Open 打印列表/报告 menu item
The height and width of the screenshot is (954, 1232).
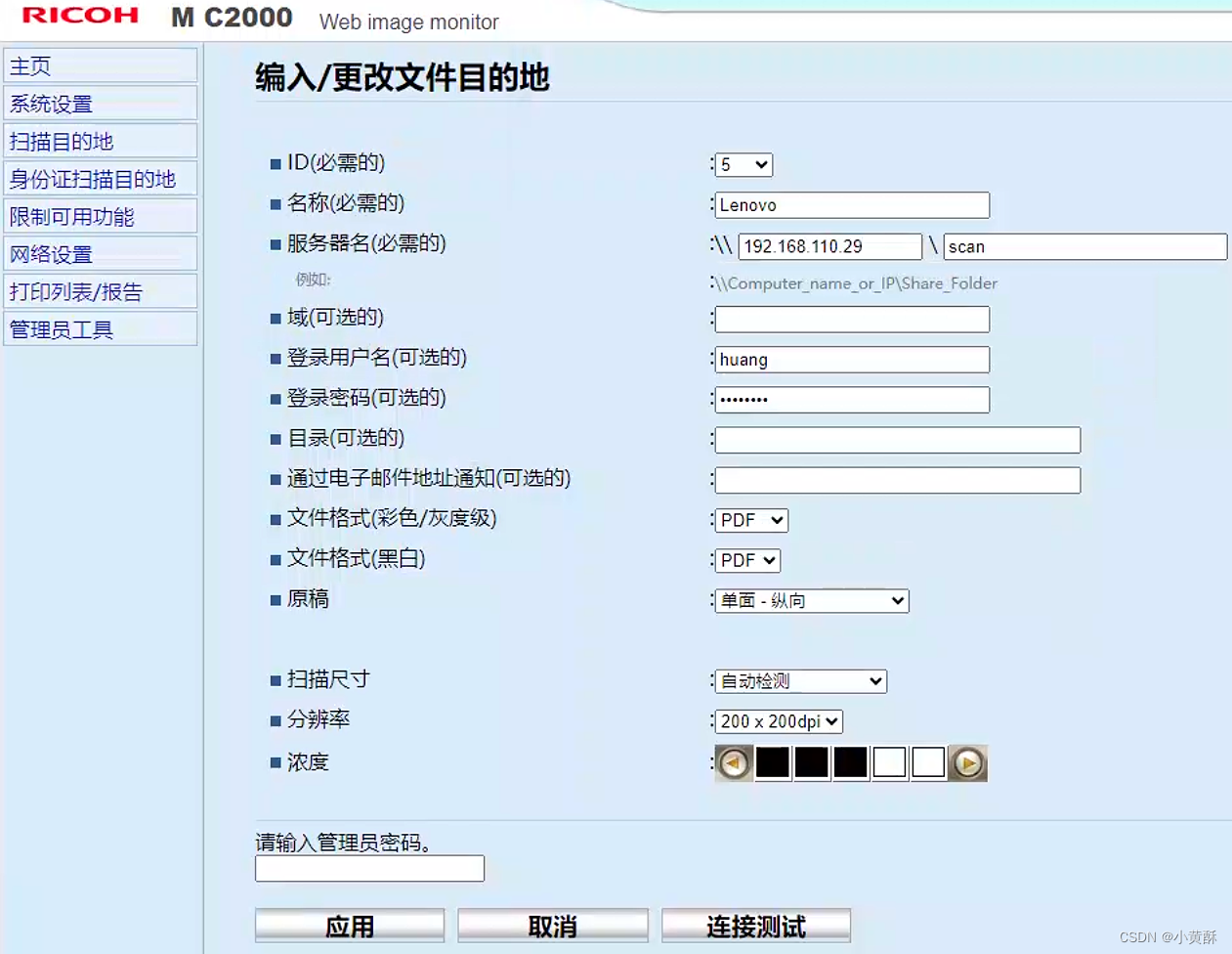101,291
